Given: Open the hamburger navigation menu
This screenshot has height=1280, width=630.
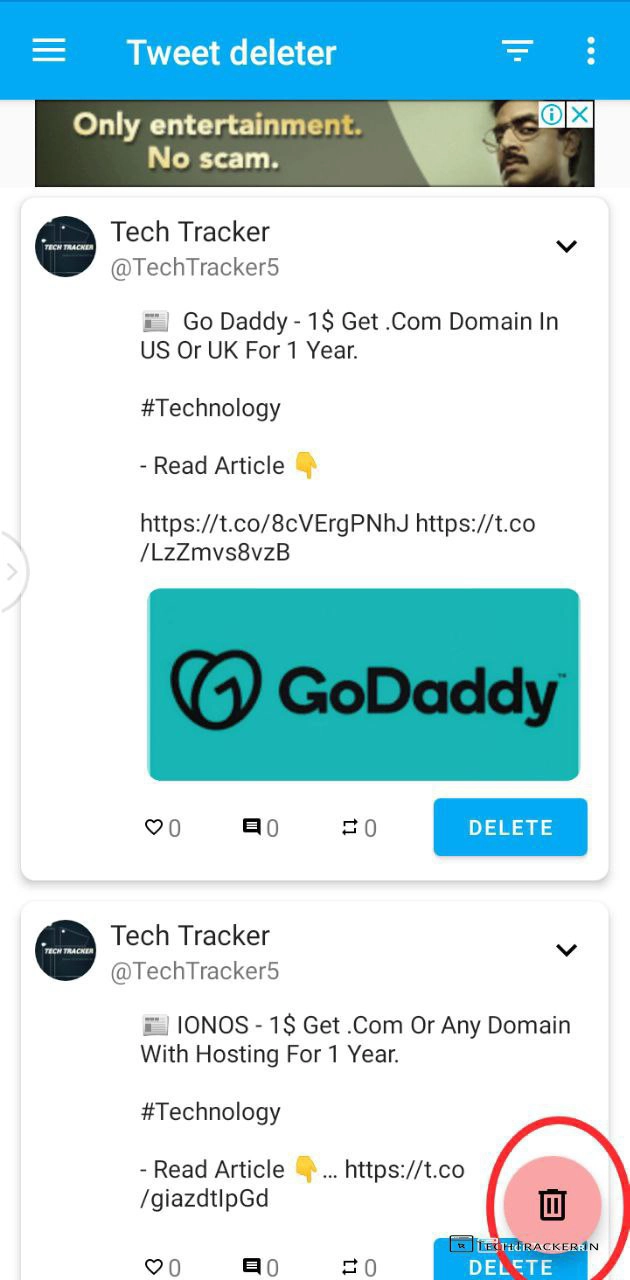Looking at the screenshot, I should point(49,51).
